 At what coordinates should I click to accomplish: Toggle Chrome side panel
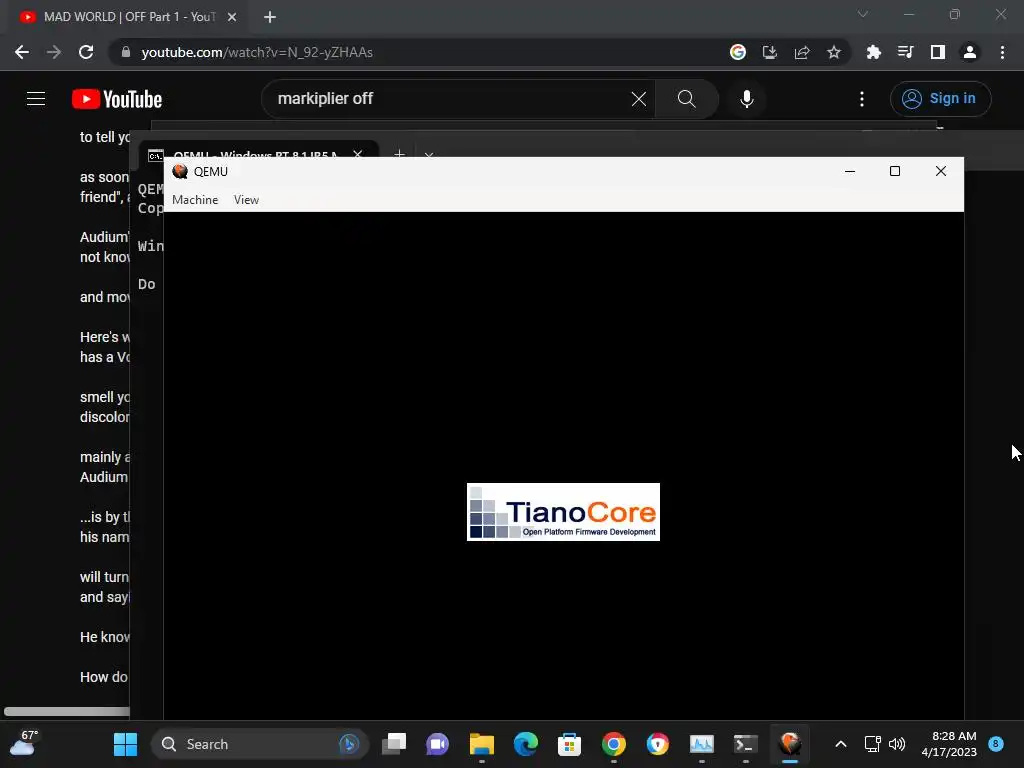[x=938, y=52]
